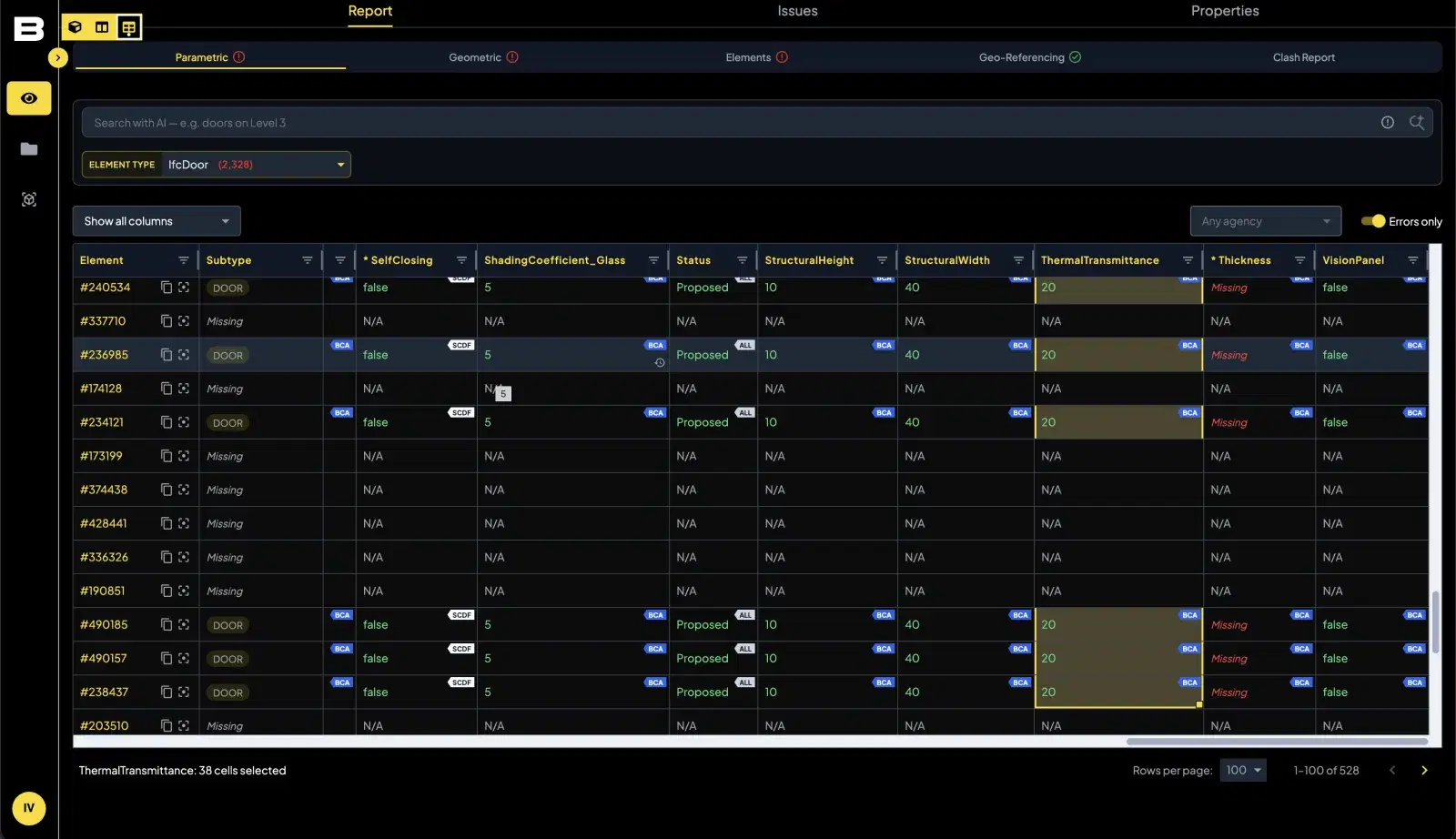Run AI search with the magnifier icon
Image resolution: width=1456 pixels, height=839 pixels.
[x=1417, y=123]
